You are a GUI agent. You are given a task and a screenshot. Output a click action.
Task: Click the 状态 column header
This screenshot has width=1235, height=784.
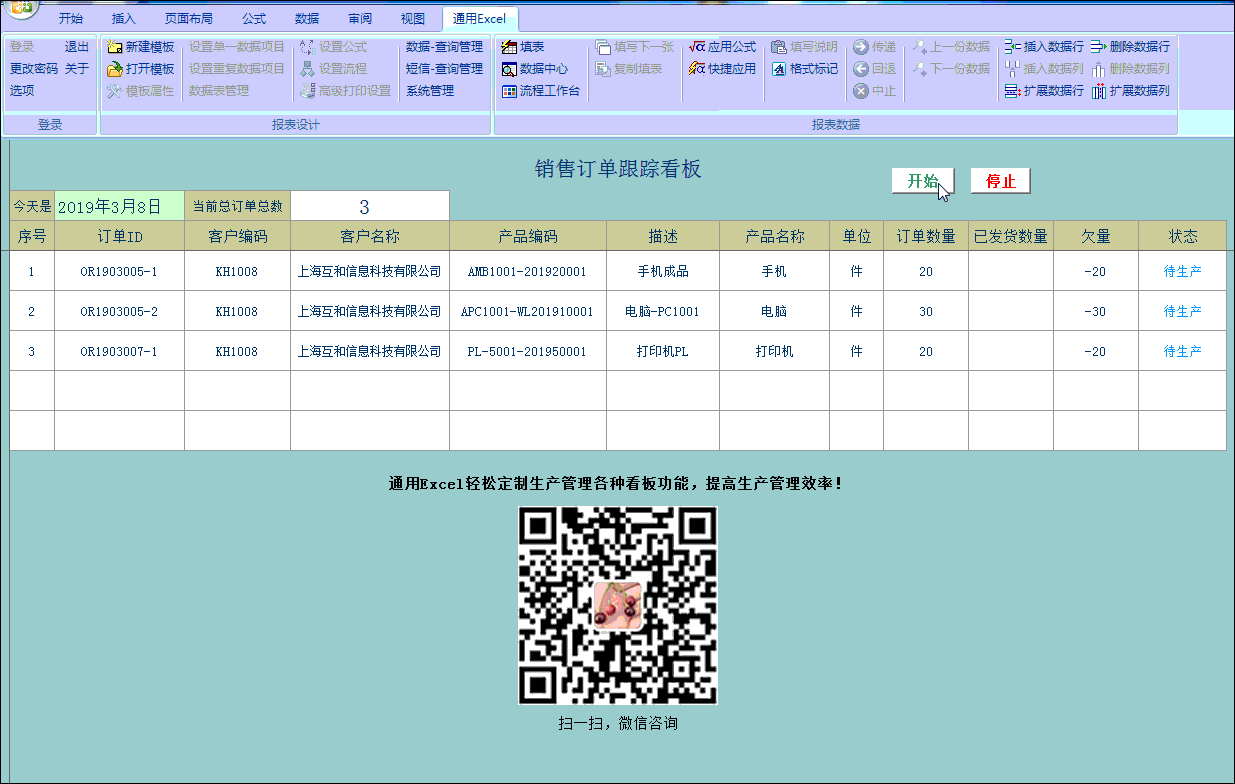(x=1182, y=236)
